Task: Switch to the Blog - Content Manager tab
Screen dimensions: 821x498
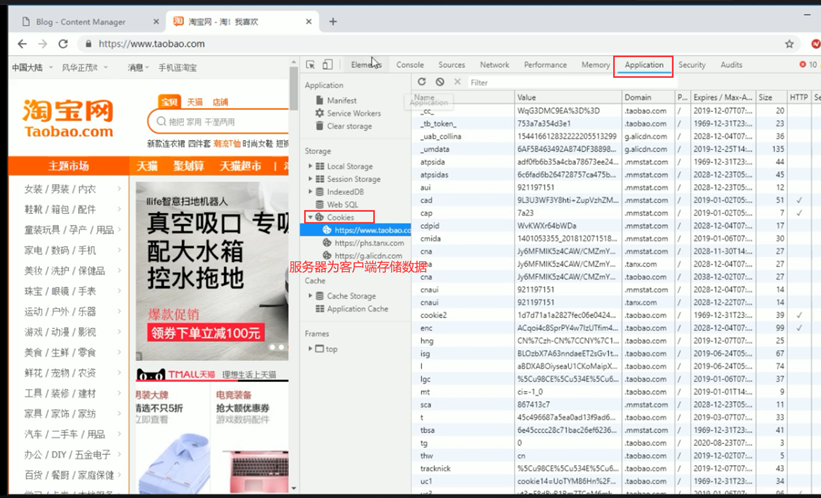Action: click(x=89, y=21)
